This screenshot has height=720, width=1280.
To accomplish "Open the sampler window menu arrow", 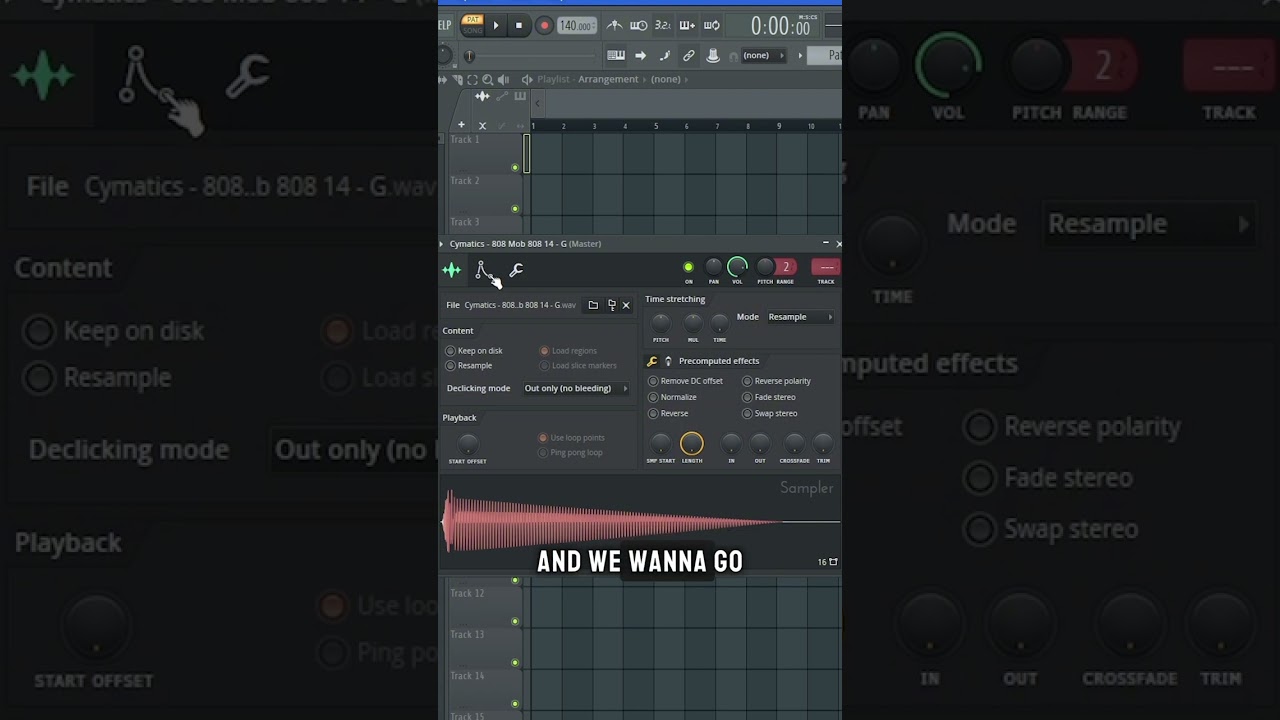I will point(441,244).
